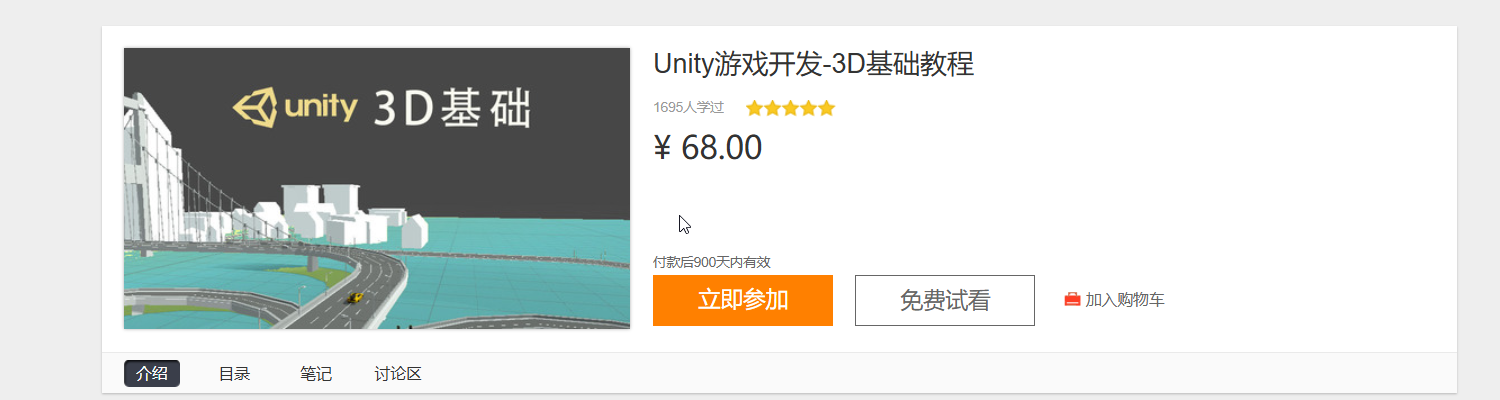Open the Unity游戏开发-3D基础教程 course title
Image resolution: width=1500 pixels, height=400 pixels.
tap(813, 64)
